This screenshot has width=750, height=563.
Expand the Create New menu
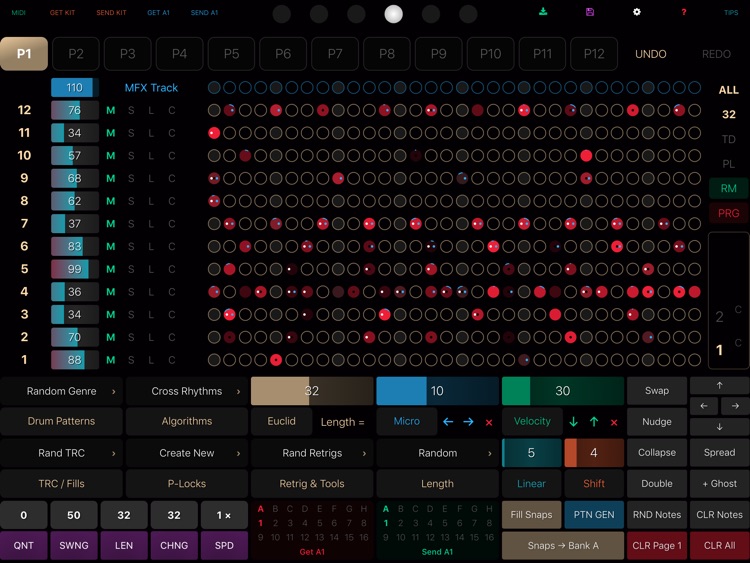(187, 453)
